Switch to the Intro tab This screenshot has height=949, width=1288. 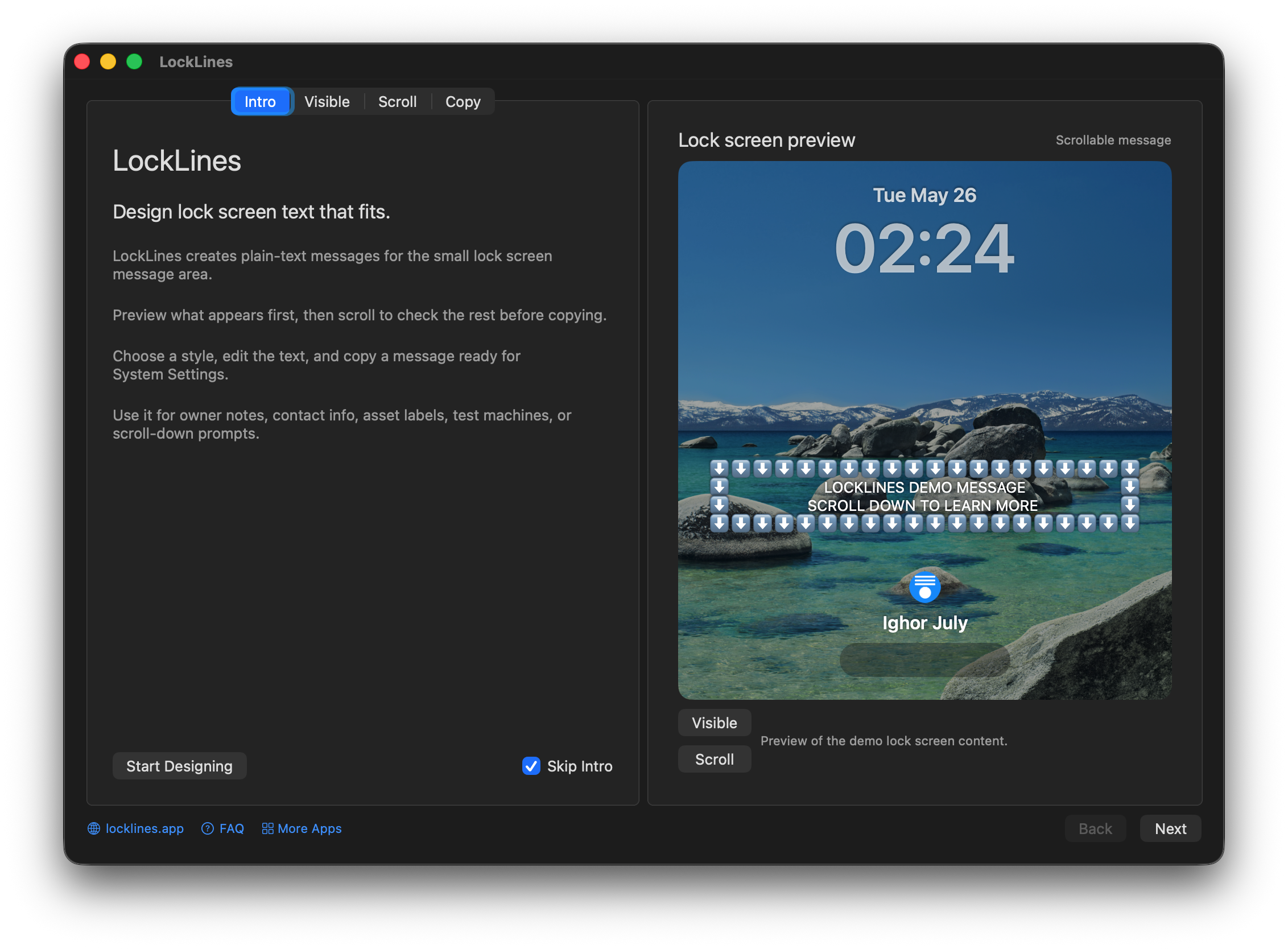260,102
